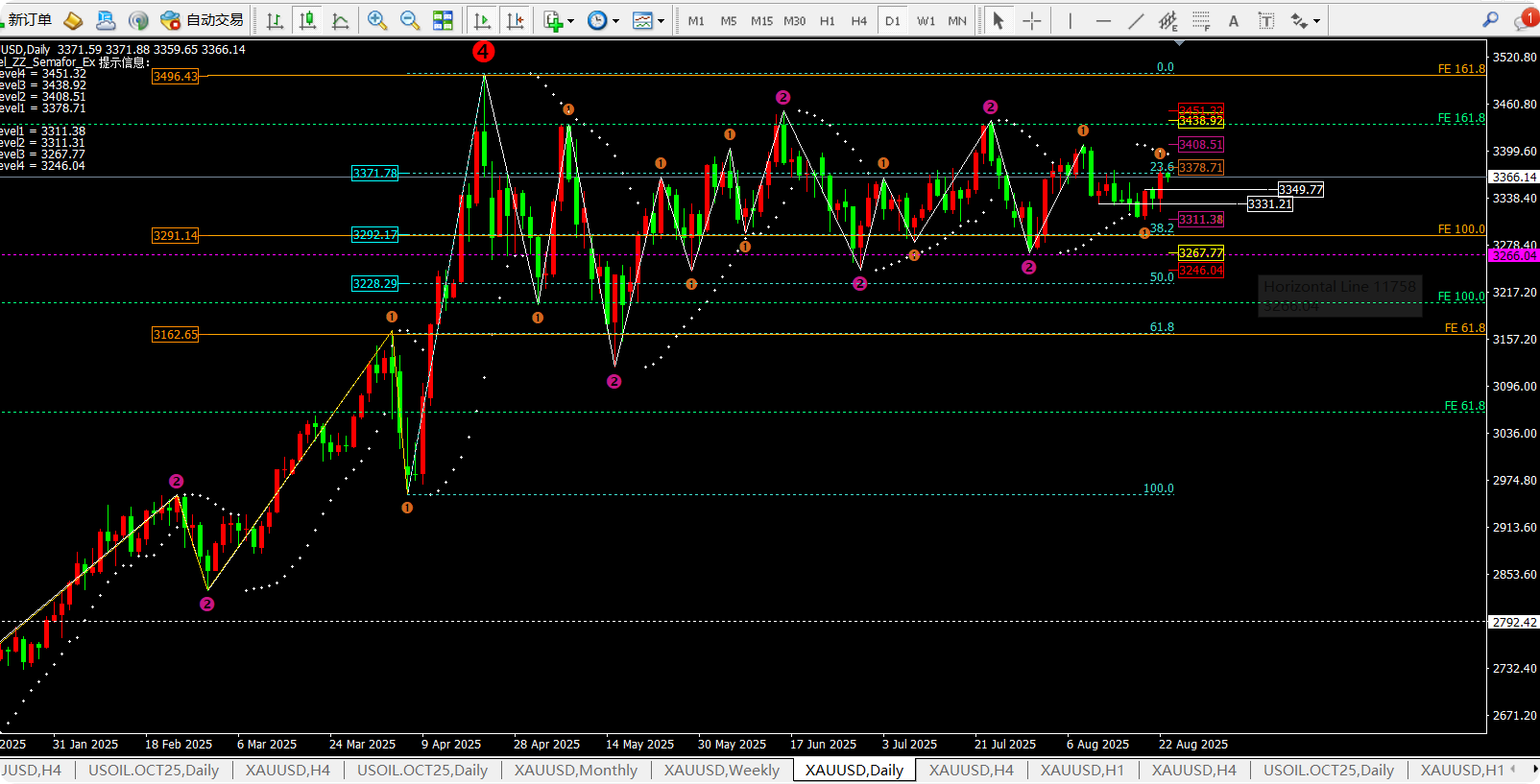Expand the Templates dropdown arrow
This screenshot has width=1540, height=784.
661,20
